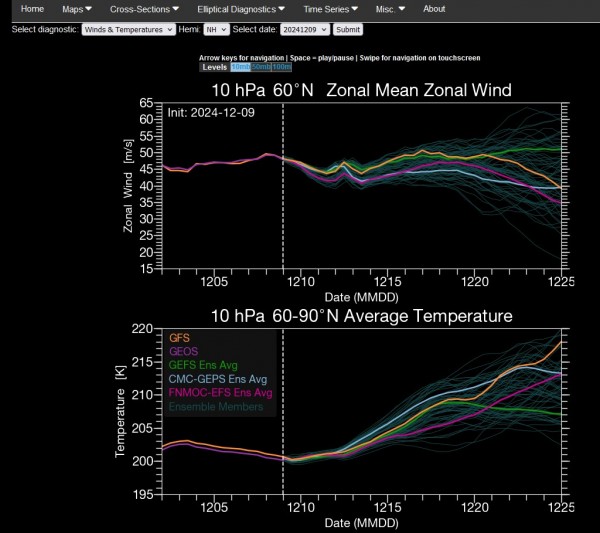Click the GEFS Ens Avg legend label
The image size is (600, 533).
[203, 365]
